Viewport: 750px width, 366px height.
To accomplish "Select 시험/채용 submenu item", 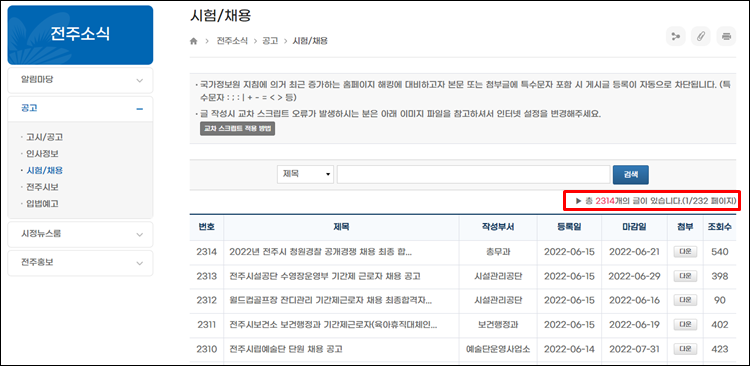I will click(44, 170).
